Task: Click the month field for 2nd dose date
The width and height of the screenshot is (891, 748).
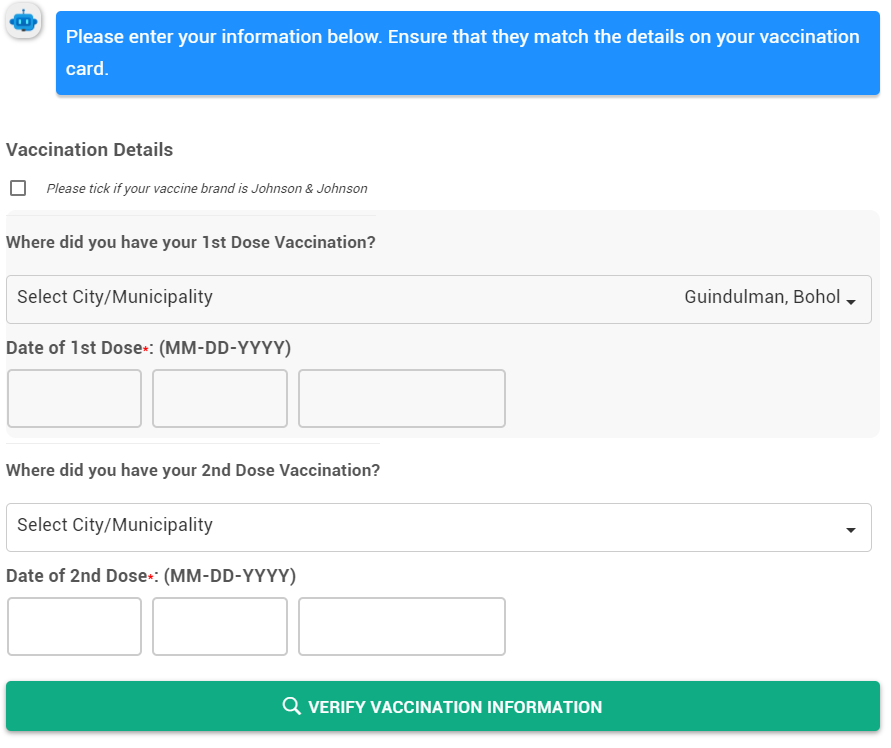Action: click(x=74, y=626)
